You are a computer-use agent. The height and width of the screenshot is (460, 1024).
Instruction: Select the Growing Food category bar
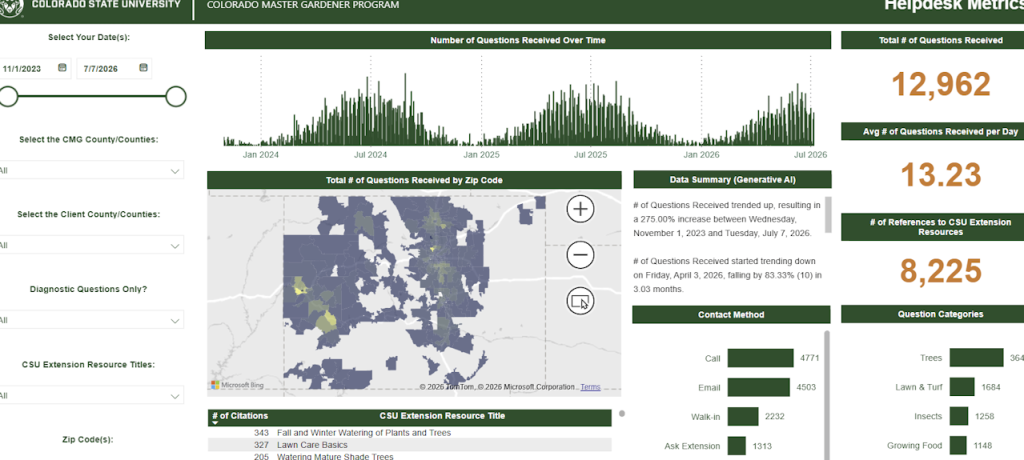click(958, 446)
